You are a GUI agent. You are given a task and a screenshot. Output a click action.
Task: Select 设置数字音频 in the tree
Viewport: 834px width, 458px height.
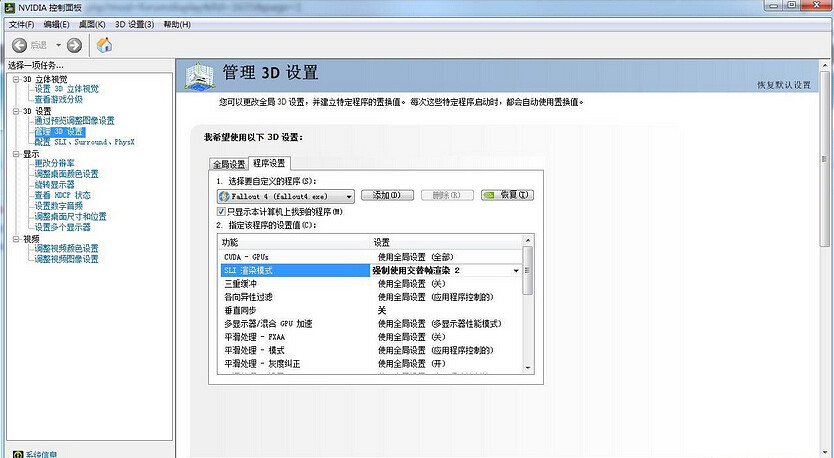(59, 206)
